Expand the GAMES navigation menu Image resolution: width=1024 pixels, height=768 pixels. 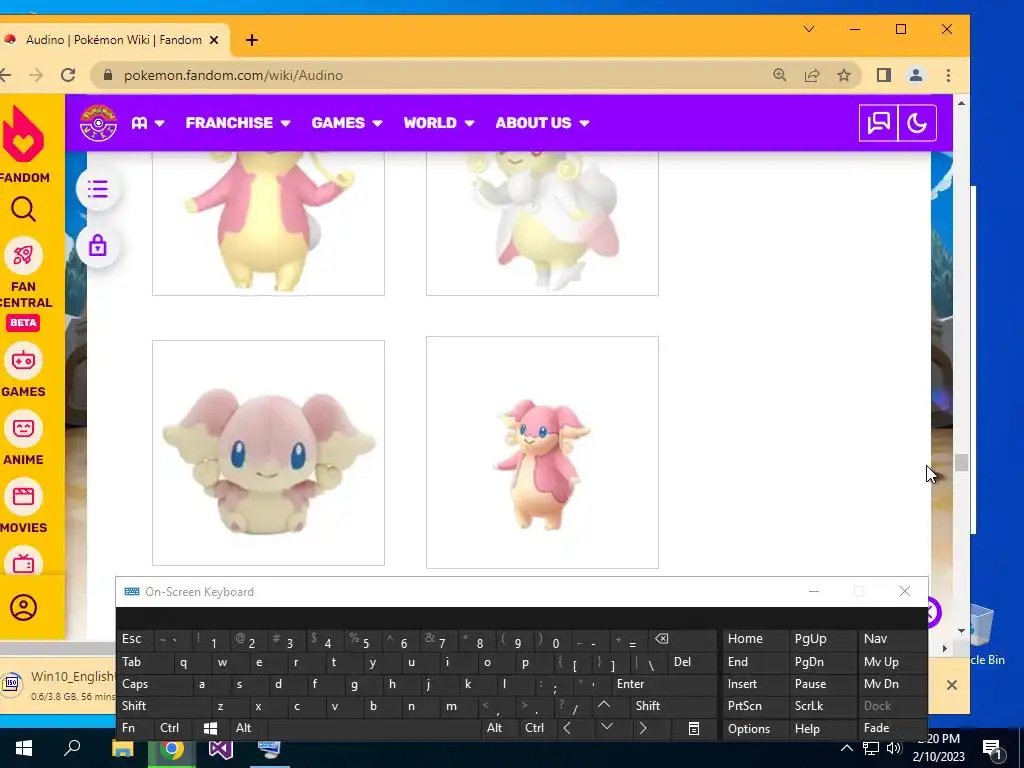(347, 123)
